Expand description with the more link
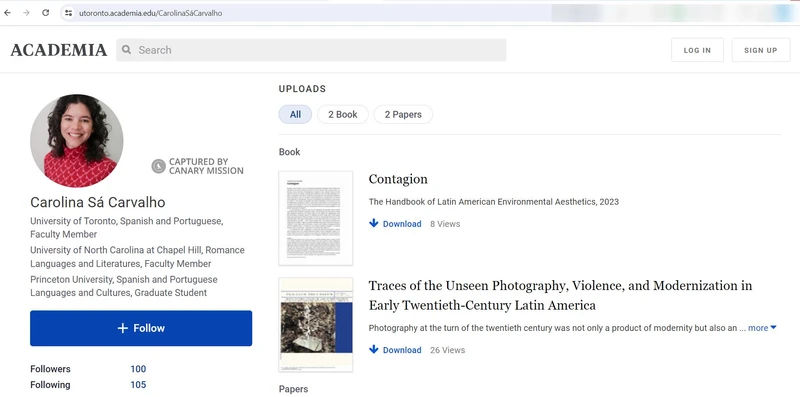The height and width of the screenshot is (397, 800). pos(762,328)
